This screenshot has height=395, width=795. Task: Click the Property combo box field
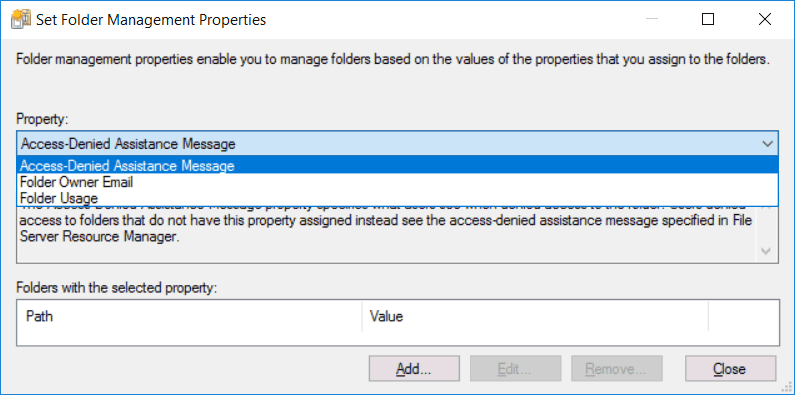(397, 144)
